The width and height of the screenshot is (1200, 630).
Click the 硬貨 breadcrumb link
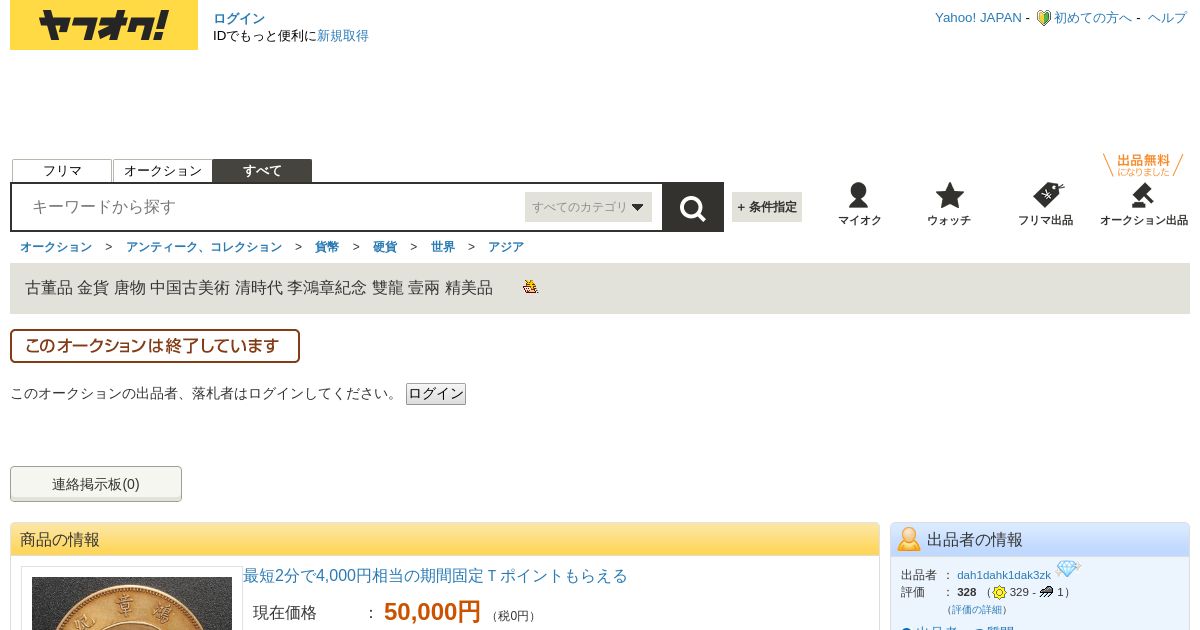click(385, 247)
